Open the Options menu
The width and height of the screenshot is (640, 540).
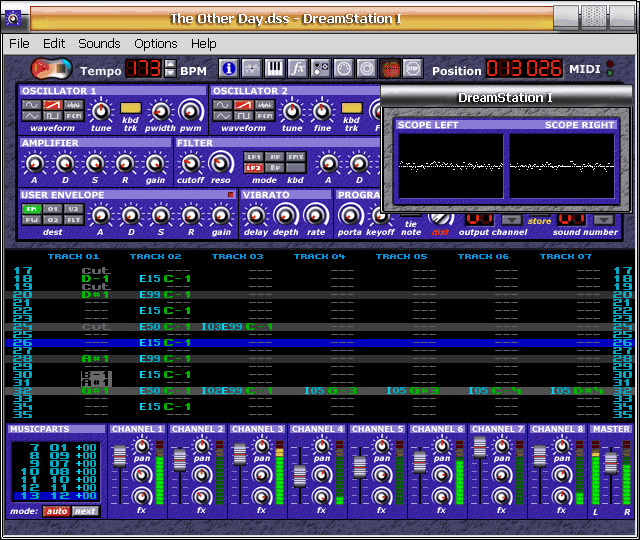coord(156,43)
